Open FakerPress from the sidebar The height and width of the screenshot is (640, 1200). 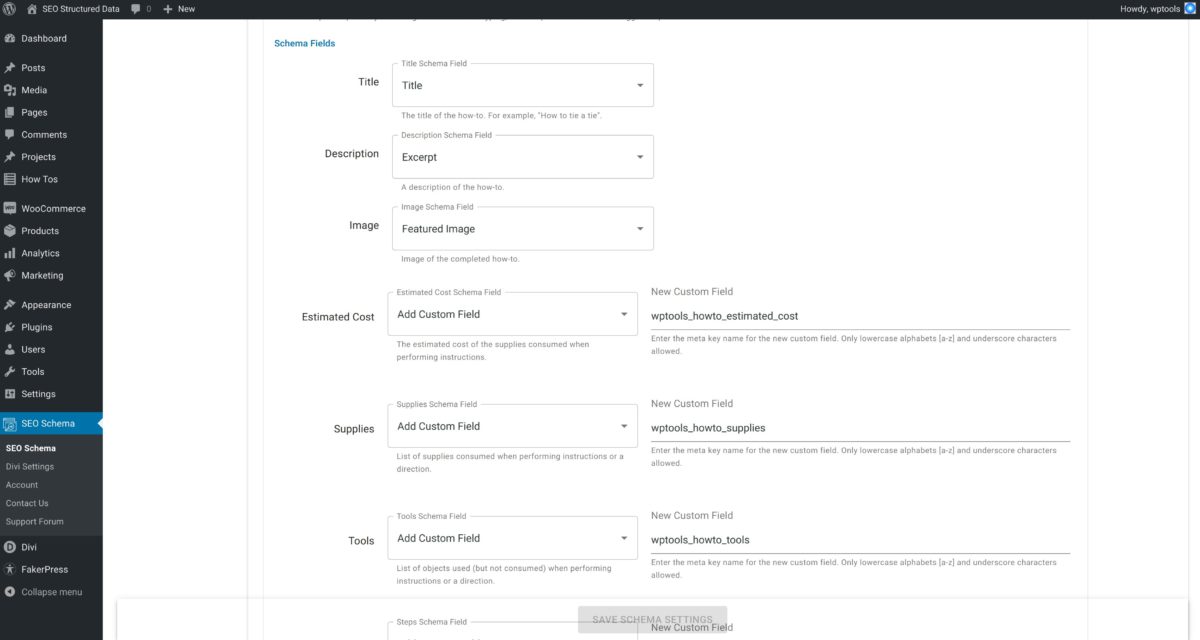click(42, 569)
